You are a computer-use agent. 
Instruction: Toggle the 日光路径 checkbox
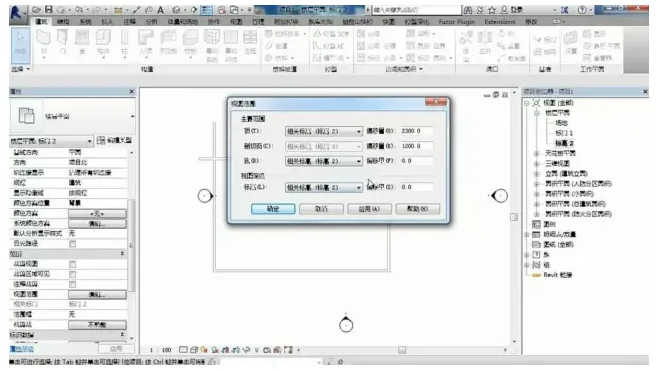(72, 244)
